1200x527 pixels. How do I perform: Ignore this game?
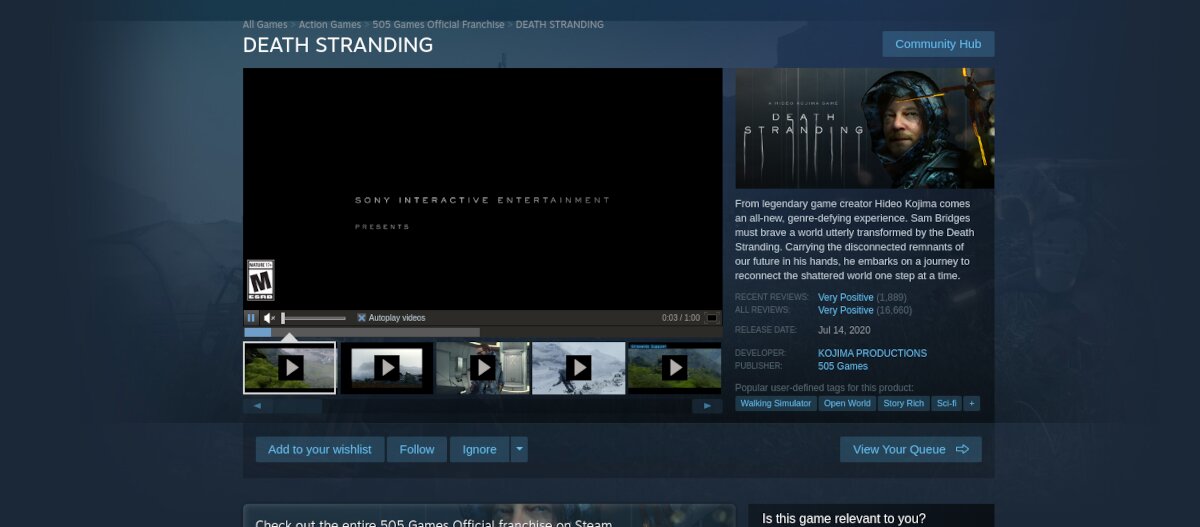(x=480, y=450)
